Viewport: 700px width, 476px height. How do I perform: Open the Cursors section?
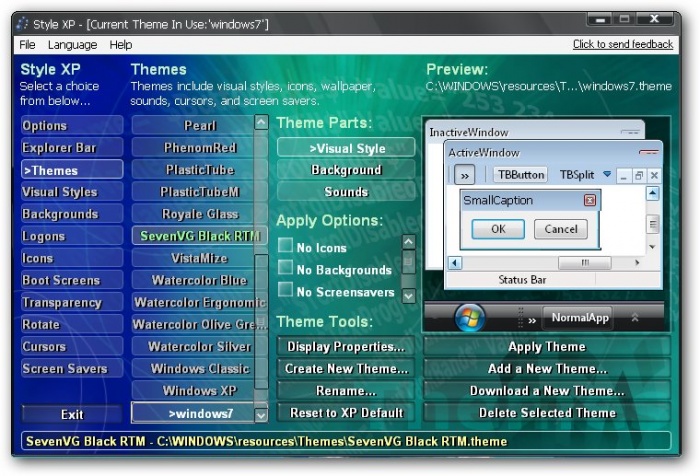[x=72, y=347]
